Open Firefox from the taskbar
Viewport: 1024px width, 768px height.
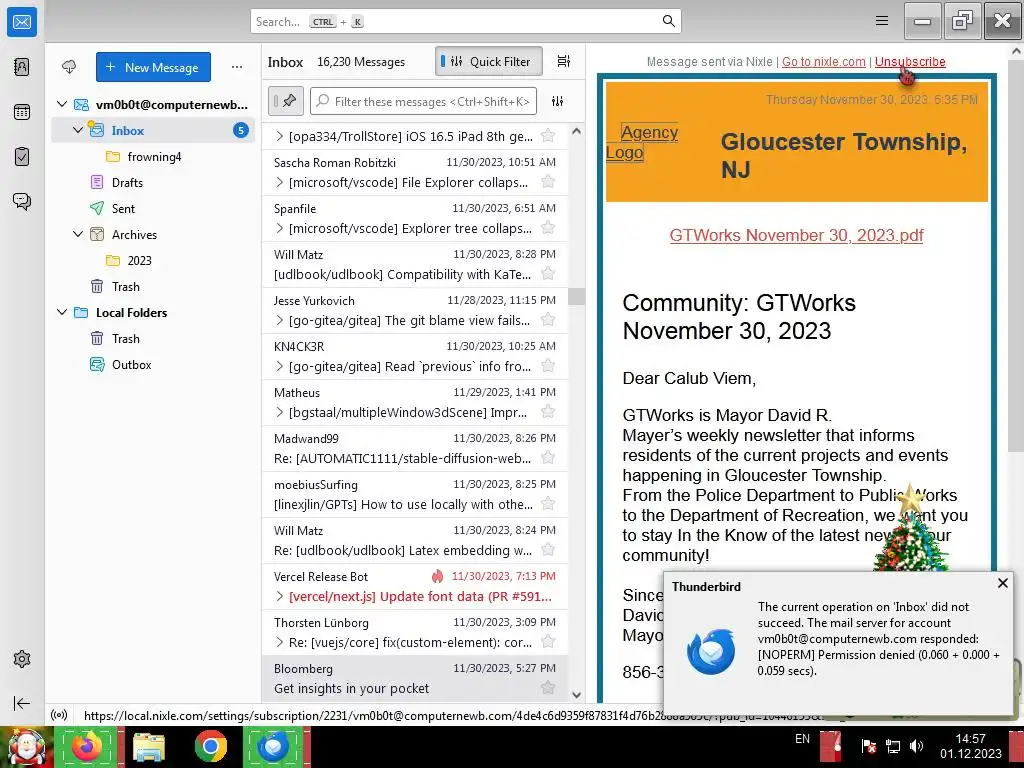(86, 746)
